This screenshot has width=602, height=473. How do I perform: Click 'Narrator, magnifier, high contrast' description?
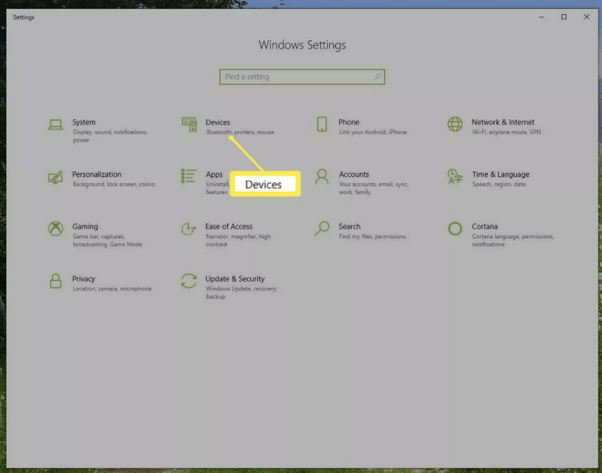pyautogui.click(x=238, y=240)
